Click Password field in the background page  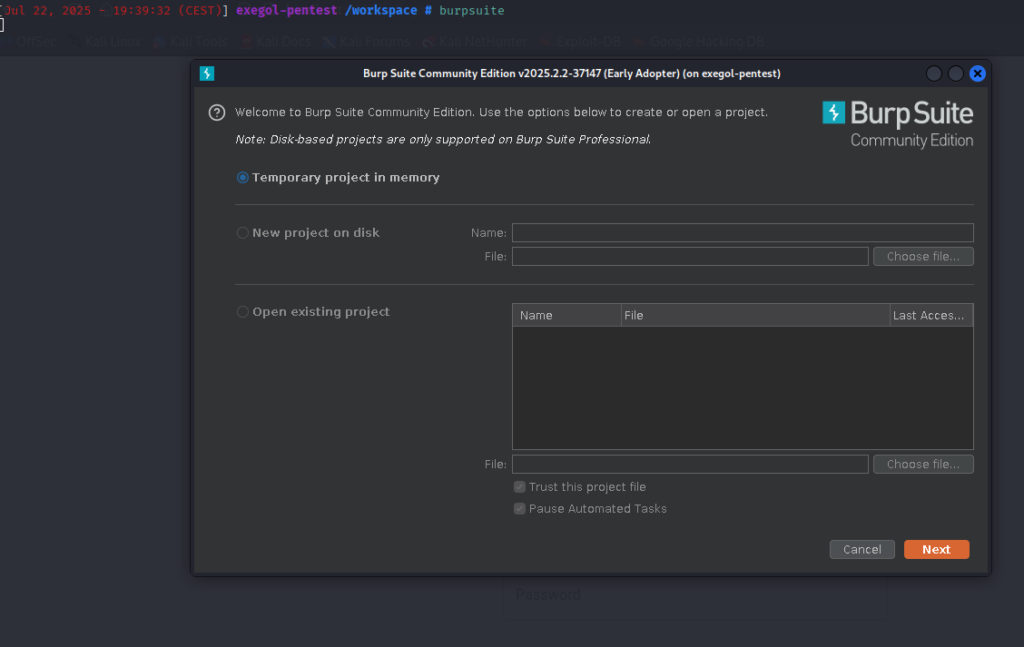coord(696,595)
